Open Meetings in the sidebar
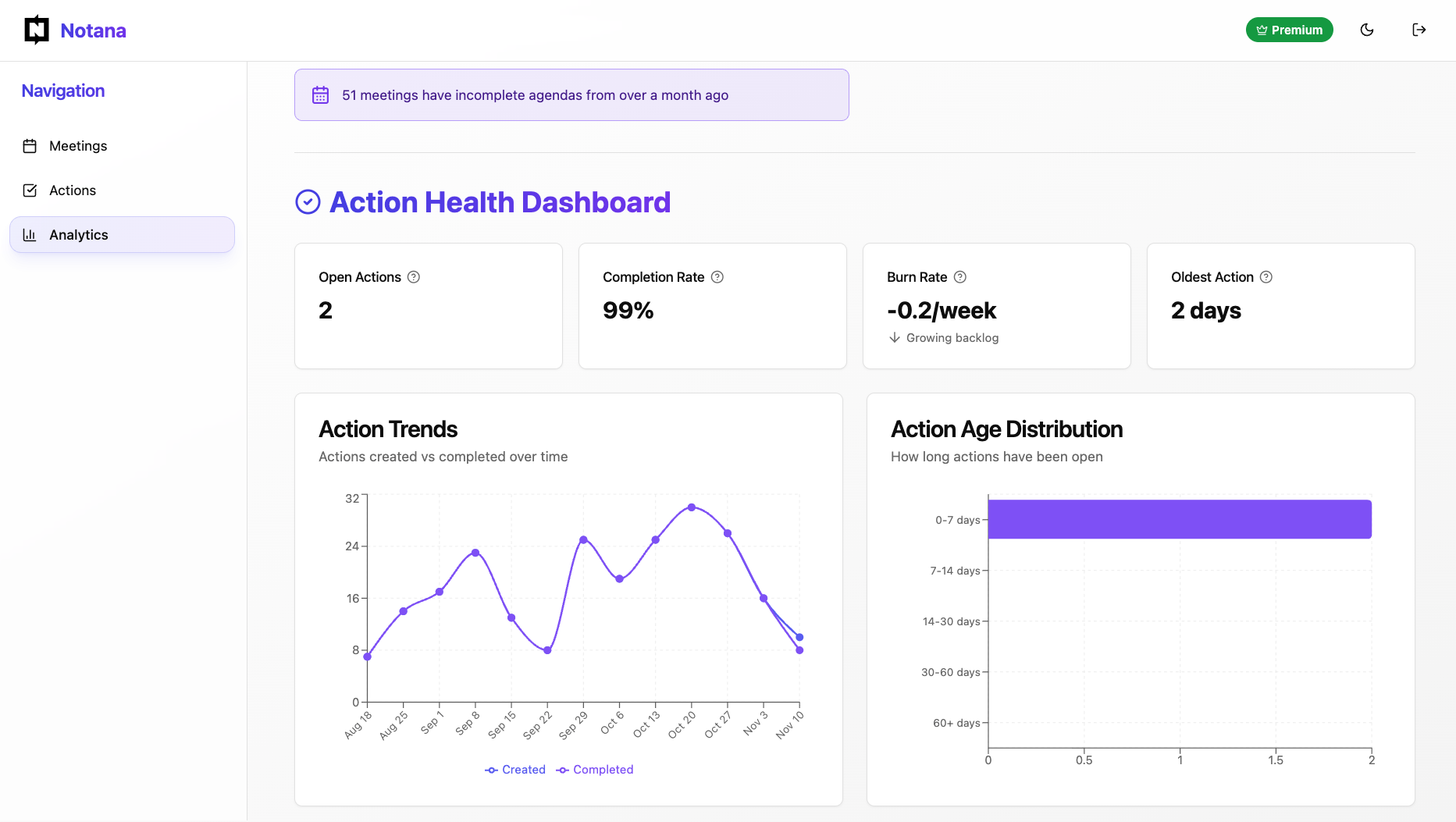Screen dimensions: 1456x822 77,146
